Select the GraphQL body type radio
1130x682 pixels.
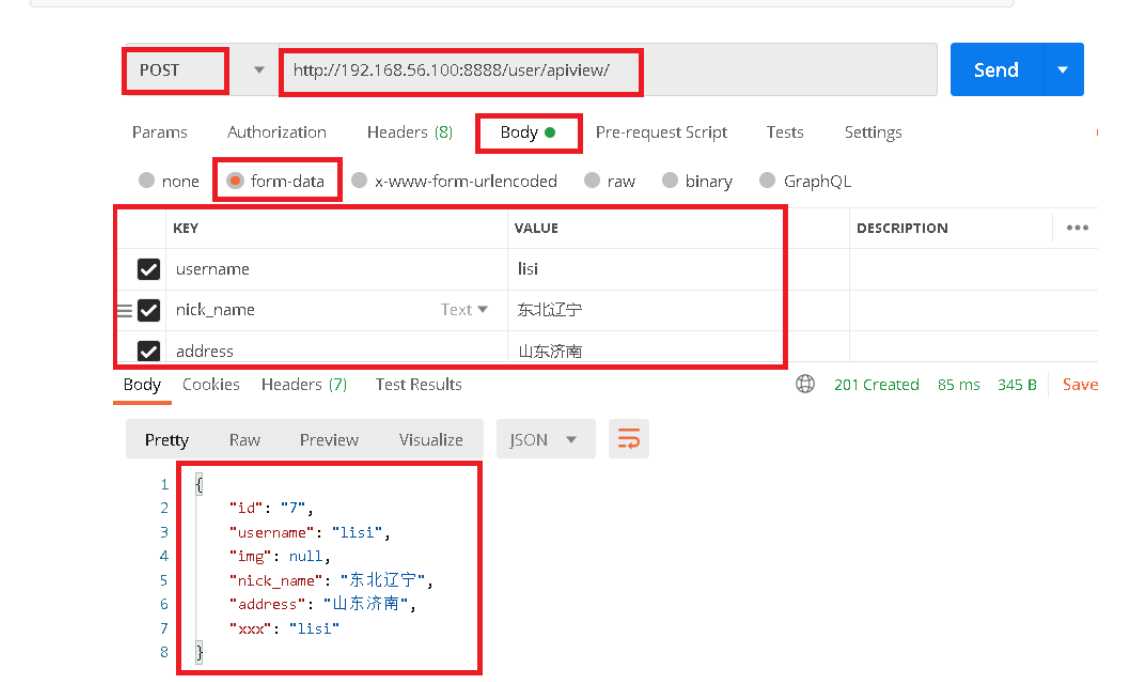pyautogui.click(x=768, y=180)
